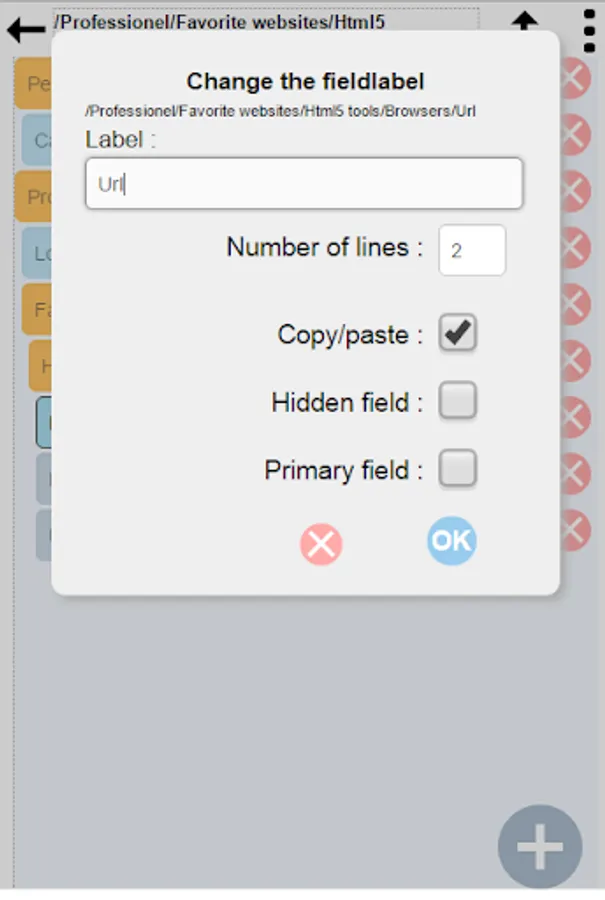Click the red delete icon in the topmost row
The image size is (605, 900).
click(576, 78)
